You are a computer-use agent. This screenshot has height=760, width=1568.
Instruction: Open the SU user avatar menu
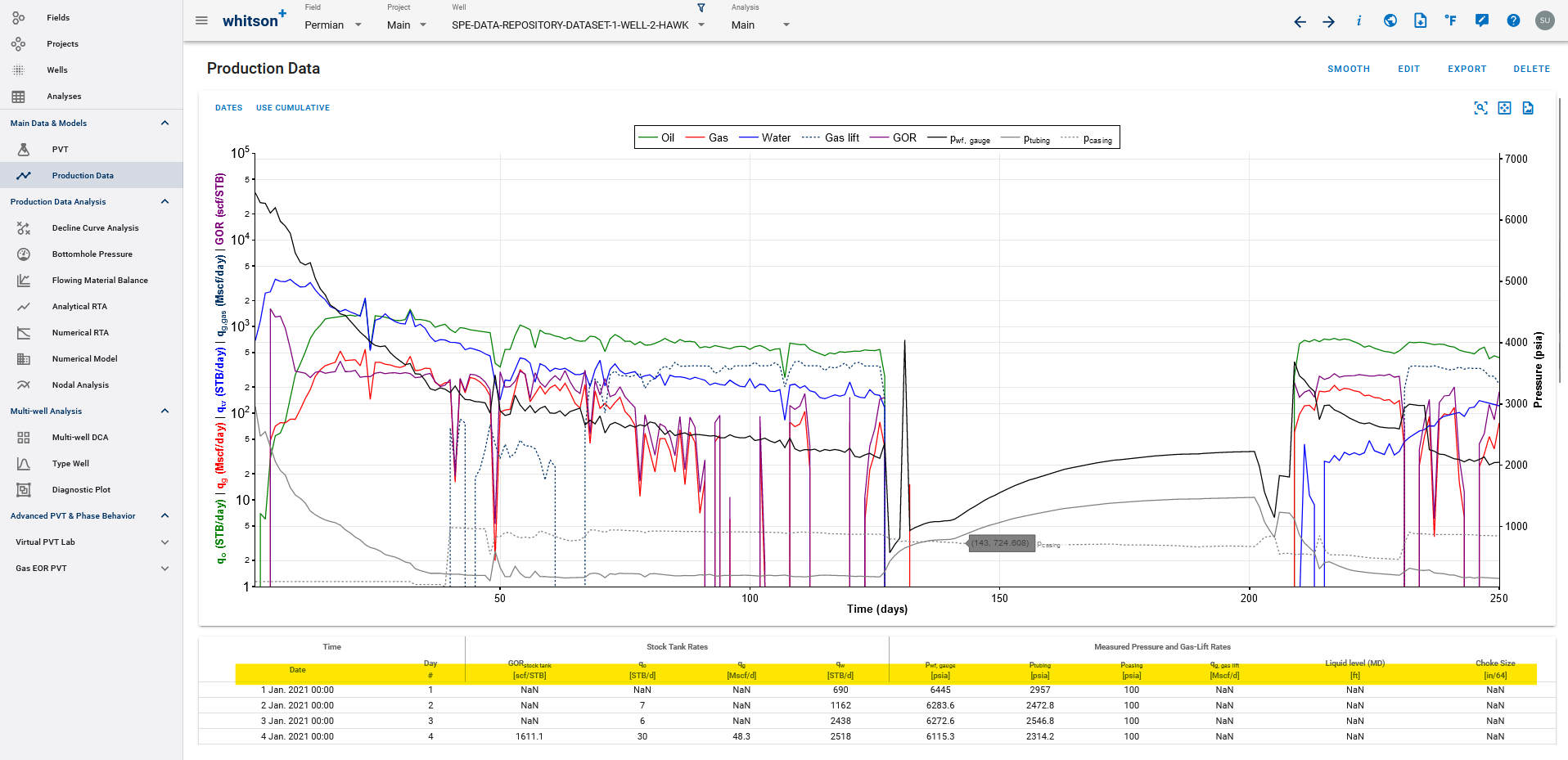tap(1545, 20)
